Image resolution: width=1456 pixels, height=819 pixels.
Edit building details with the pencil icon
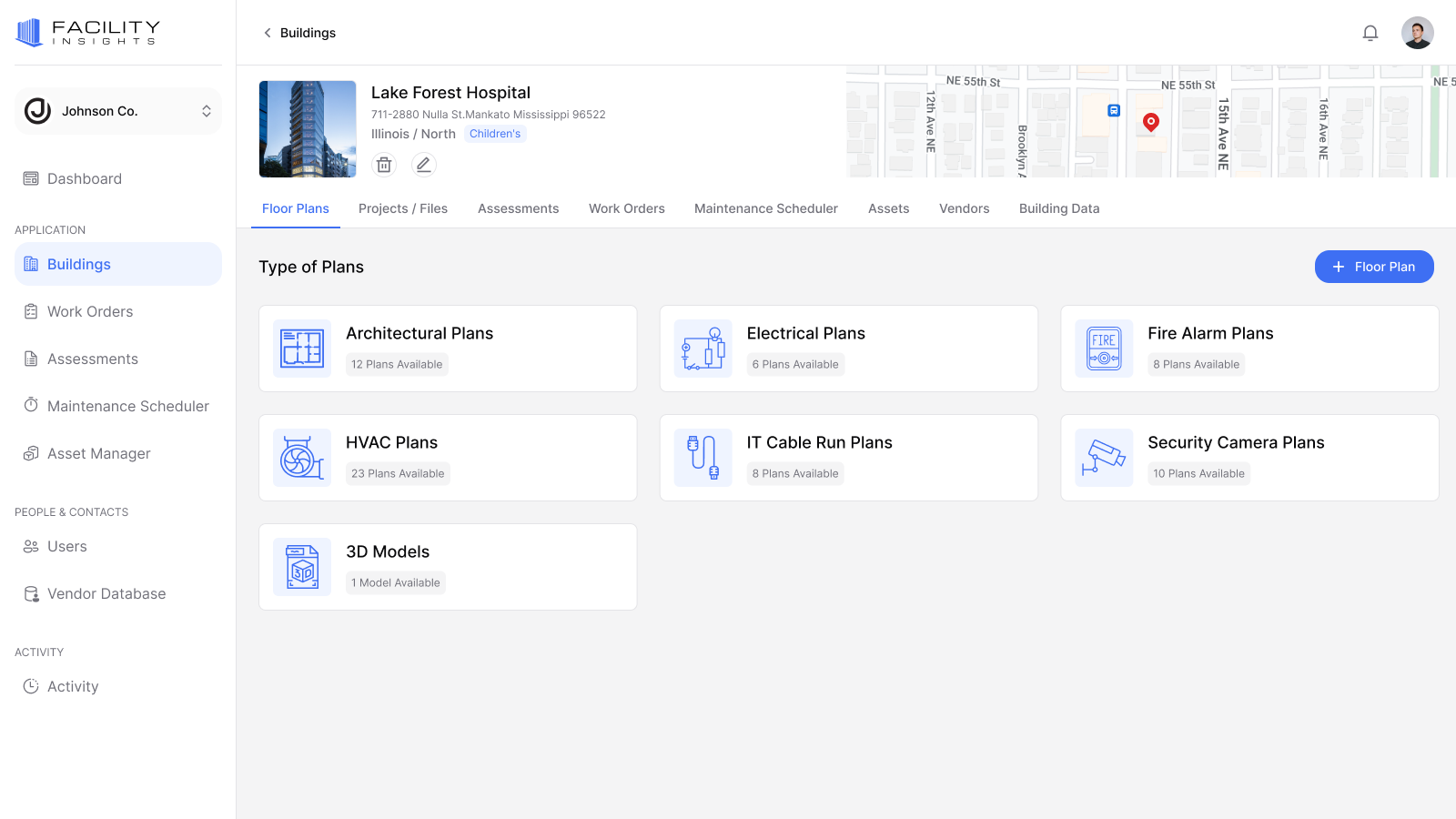point(423,165)
